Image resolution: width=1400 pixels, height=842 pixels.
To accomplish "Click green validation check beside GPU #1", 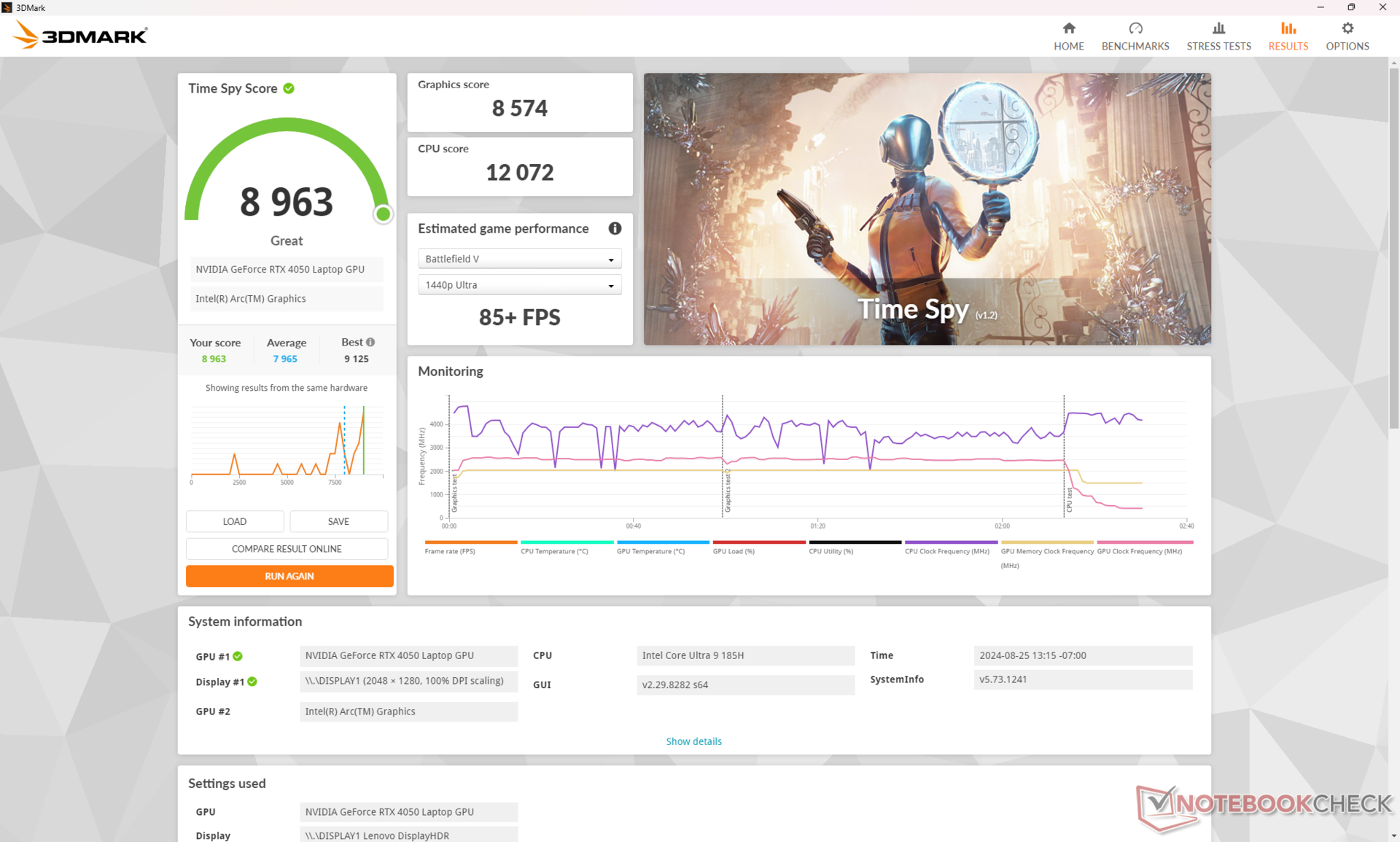I will [x=238, y=656].
